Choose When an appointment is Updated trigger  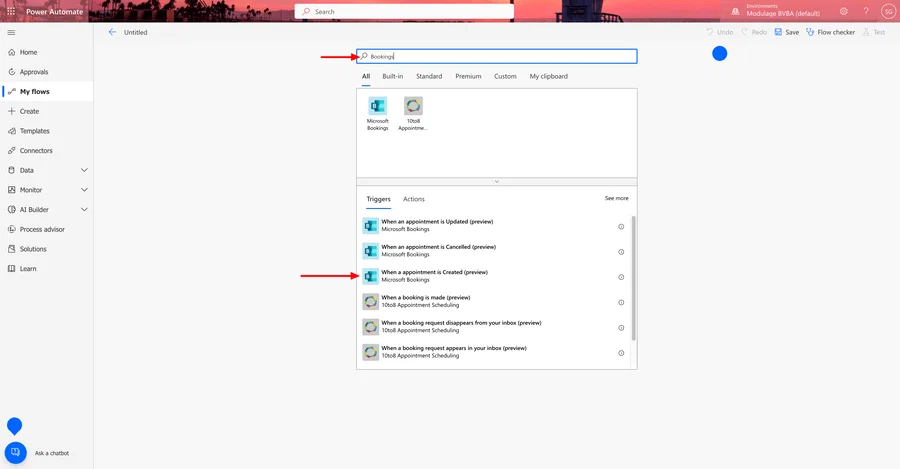point(495,226)
